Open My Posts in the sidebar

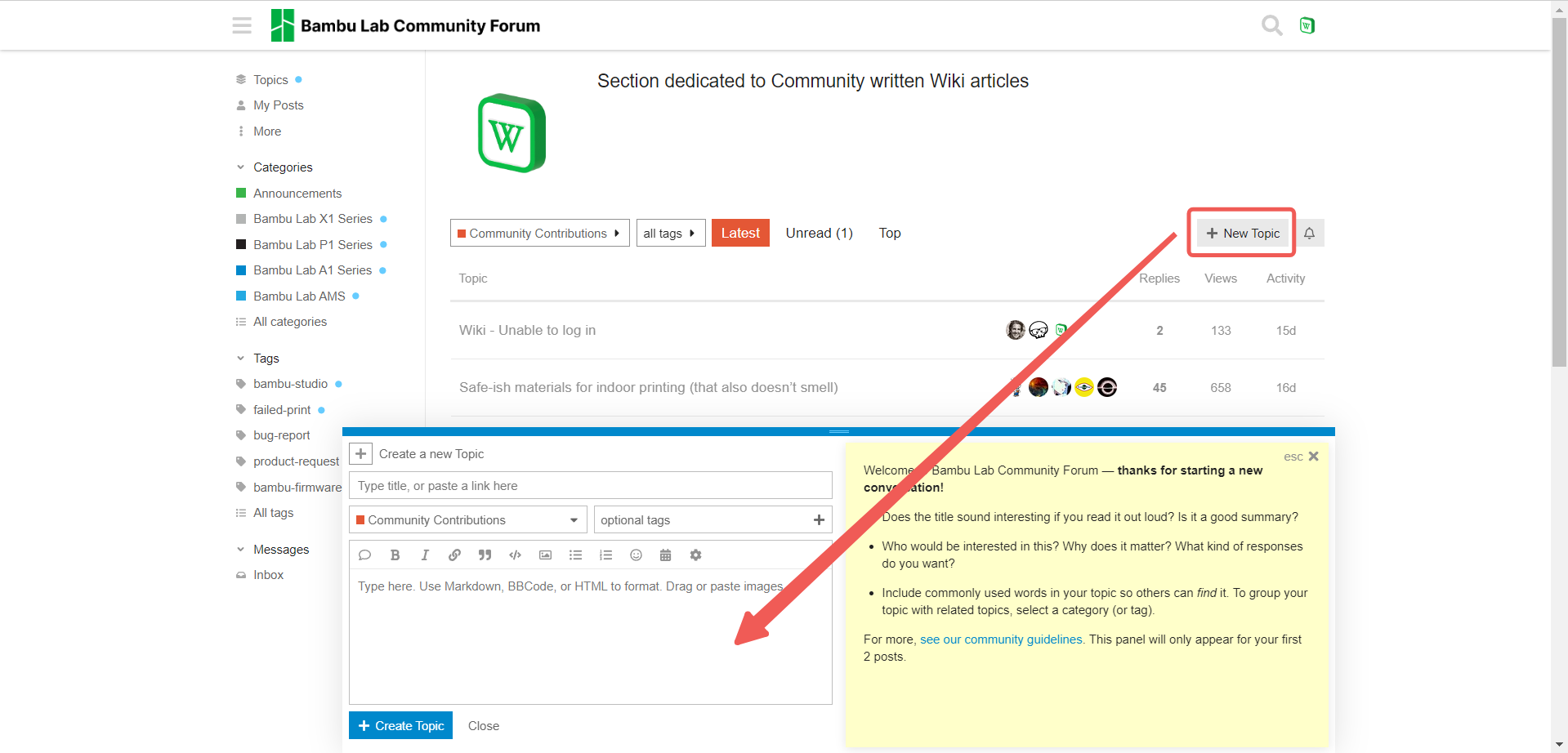click(x=270, y=105)
